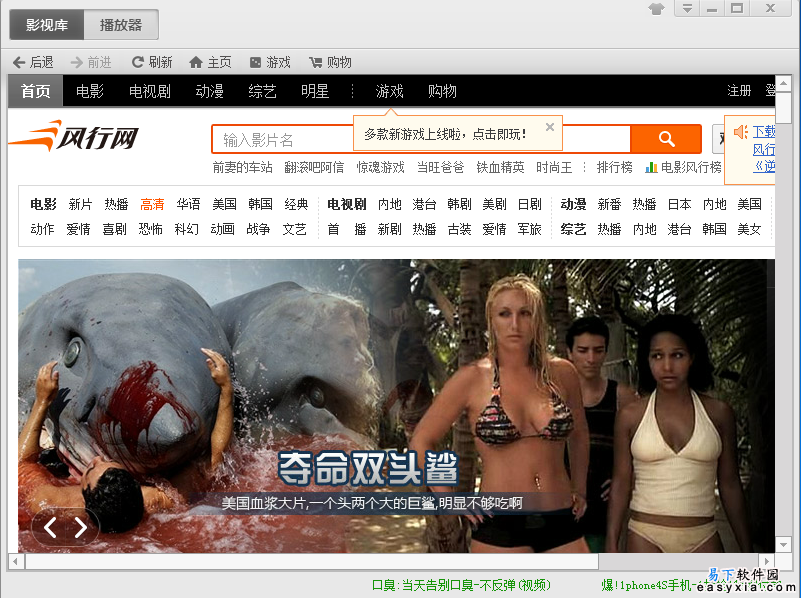The width and height of the screenshot is (801, 598).
Task: Open the 口臭 green ad link
Action: [x=461, y=585]
